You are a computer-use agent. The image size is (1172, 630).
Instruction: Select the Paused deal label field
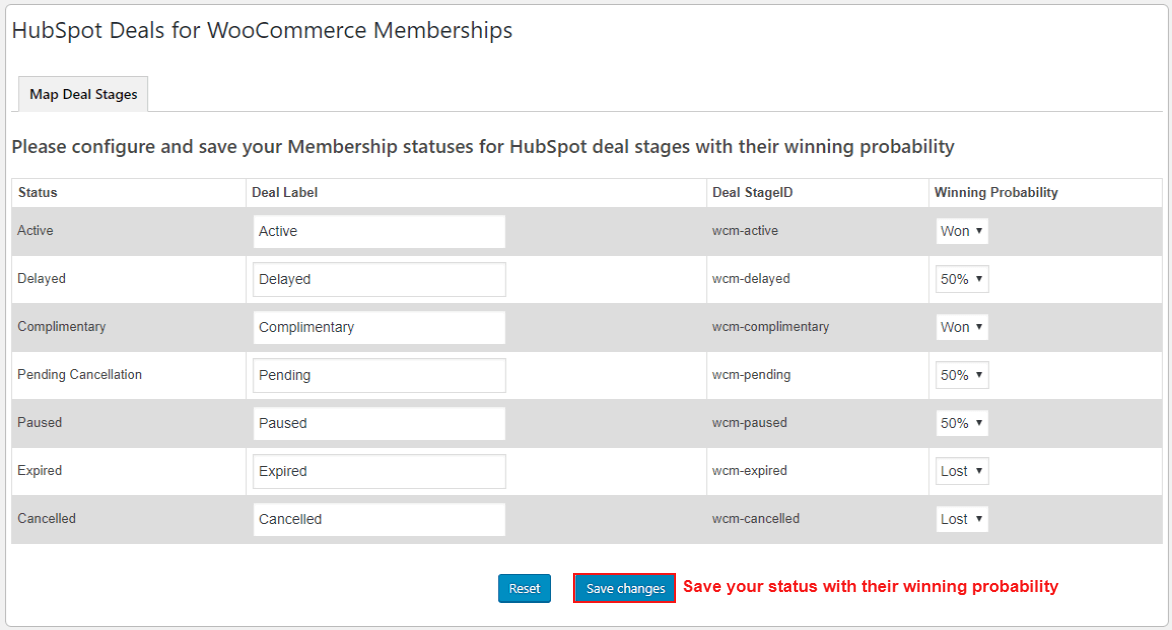[x=379, y=423]
